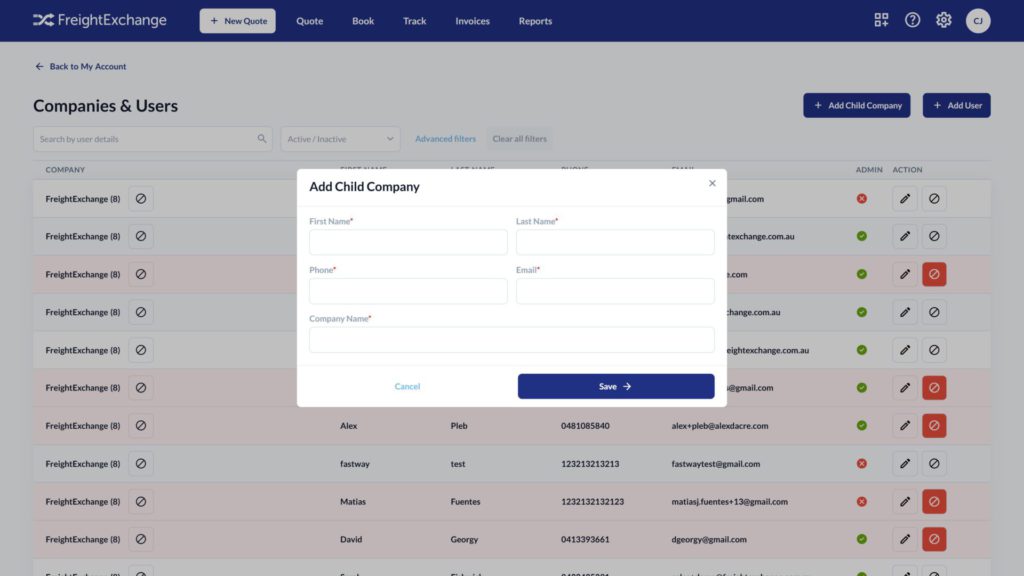Edit the fastway test user row
Viewport: 1024px width, 576px height.
click(904, 464)
